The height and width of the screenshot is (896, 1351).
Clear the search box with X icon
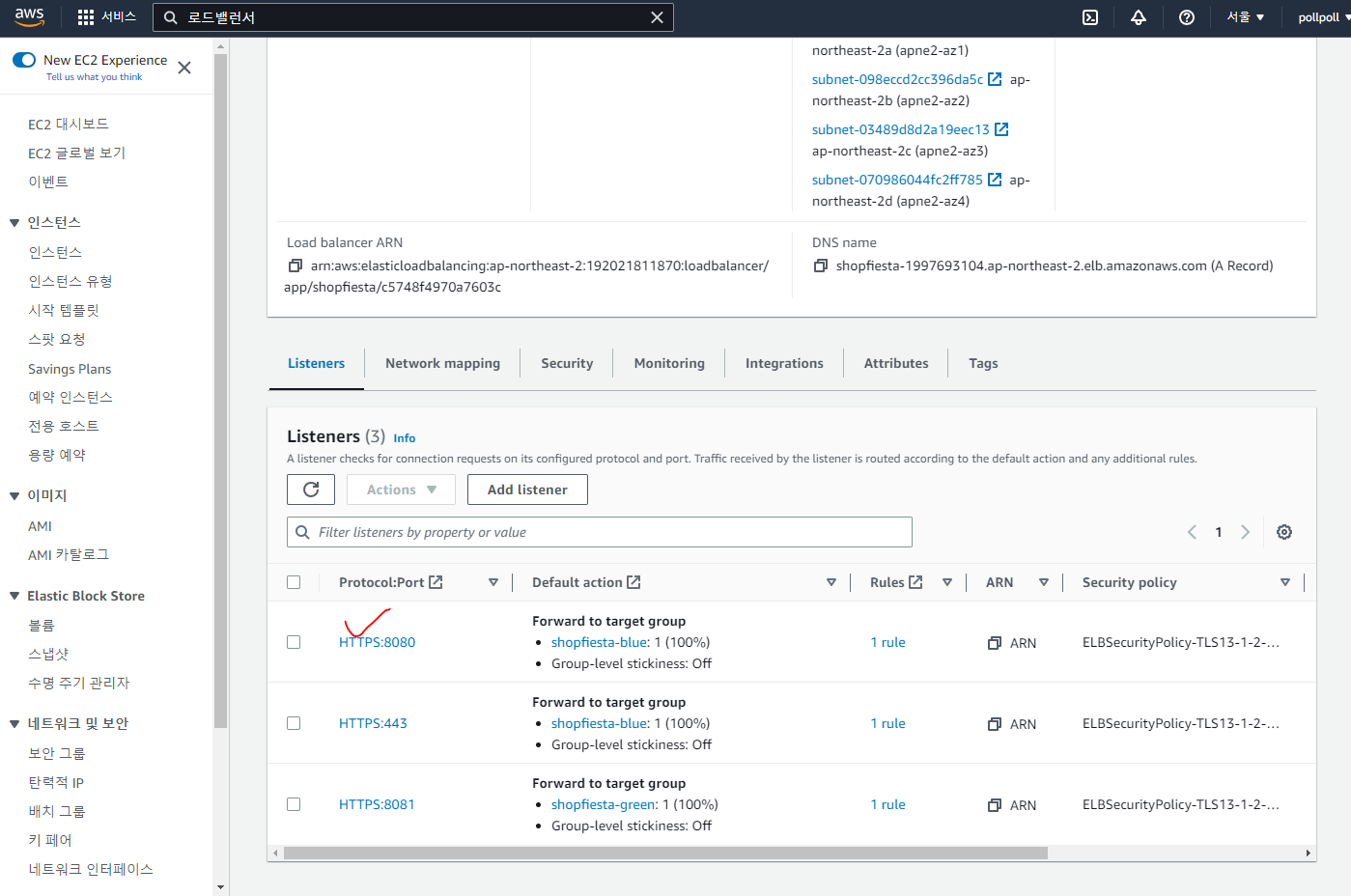click(657, 17)
